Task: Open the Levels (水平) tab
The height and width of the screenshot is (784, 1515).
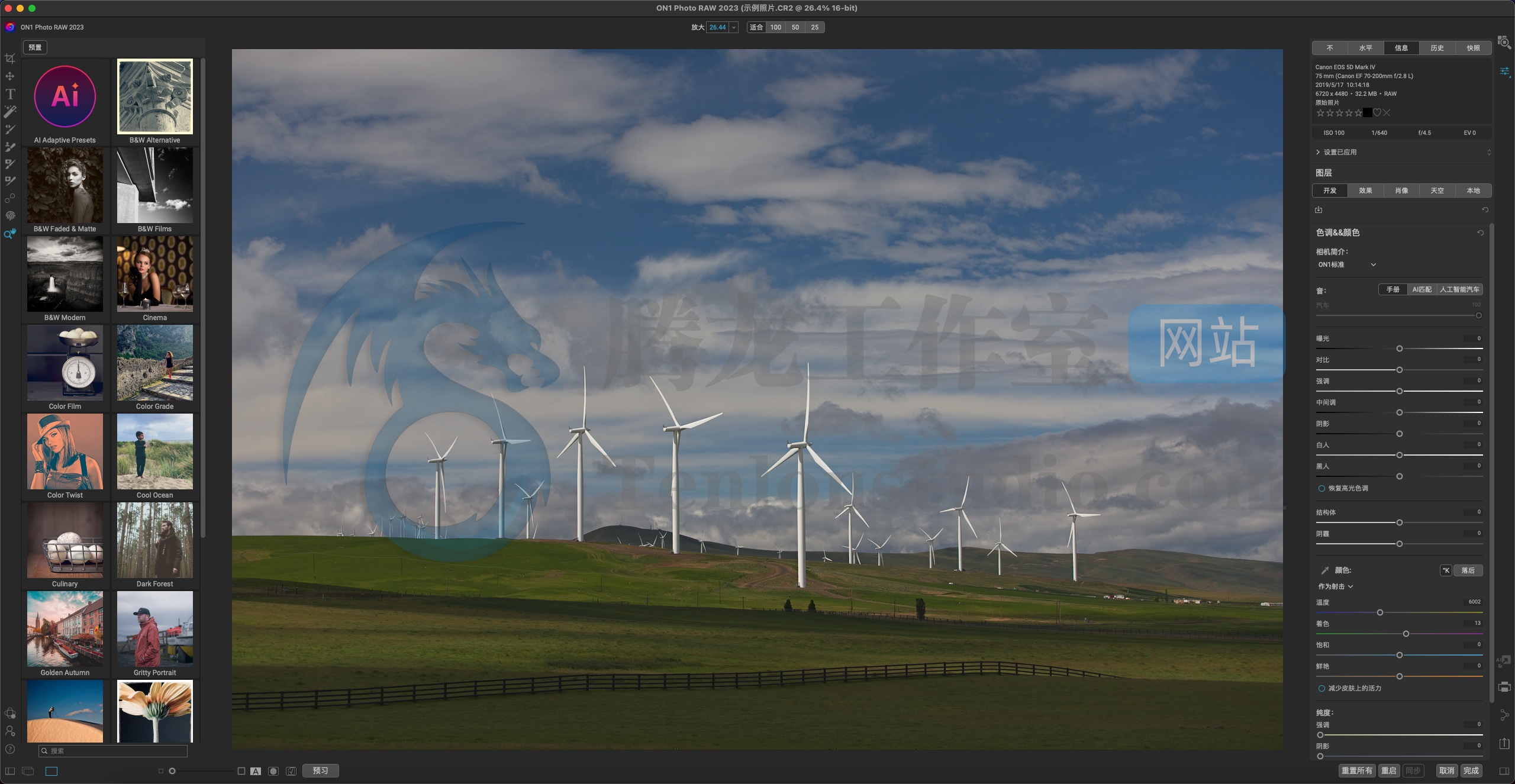Action: (1365, 48)
